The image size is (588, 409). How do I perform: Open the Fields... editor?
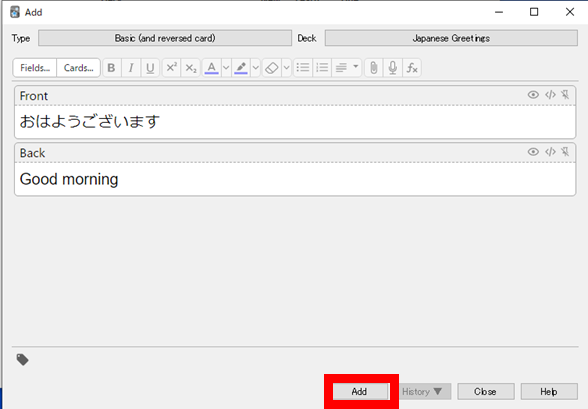tap(35, 68)
